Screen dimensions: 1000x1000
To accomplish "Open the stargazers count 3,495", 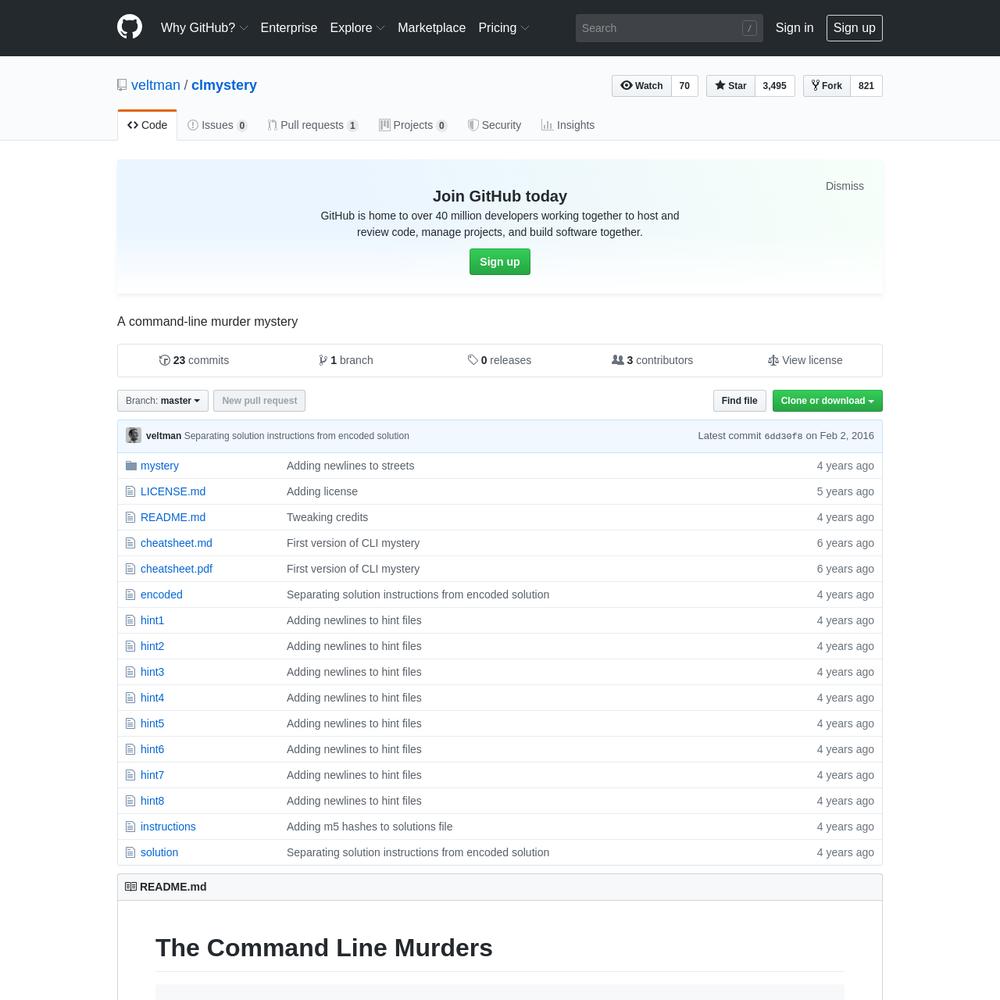I will (775, 85).
